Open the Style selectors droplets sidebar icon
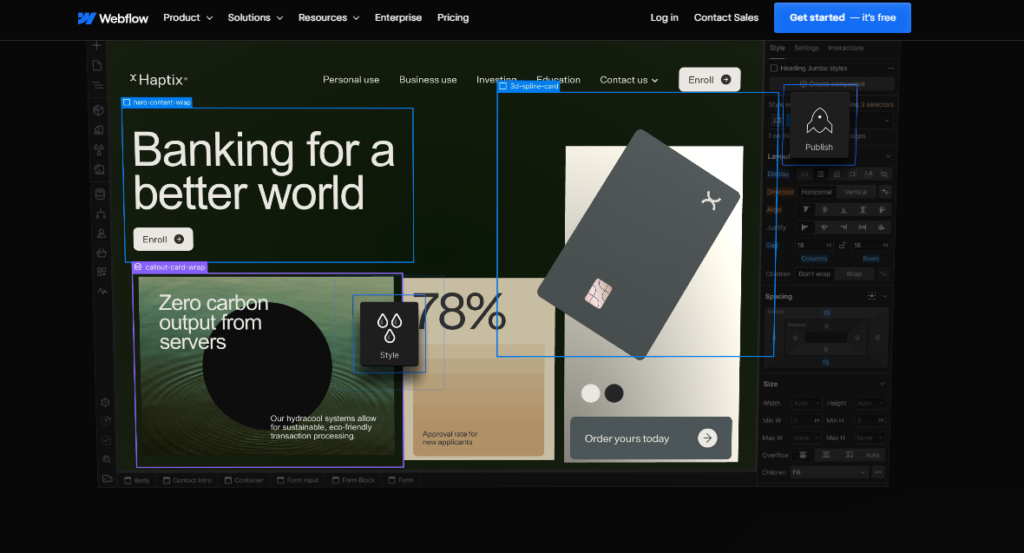The height and width of the screenshot is (553, 1024). pos(99,150)
